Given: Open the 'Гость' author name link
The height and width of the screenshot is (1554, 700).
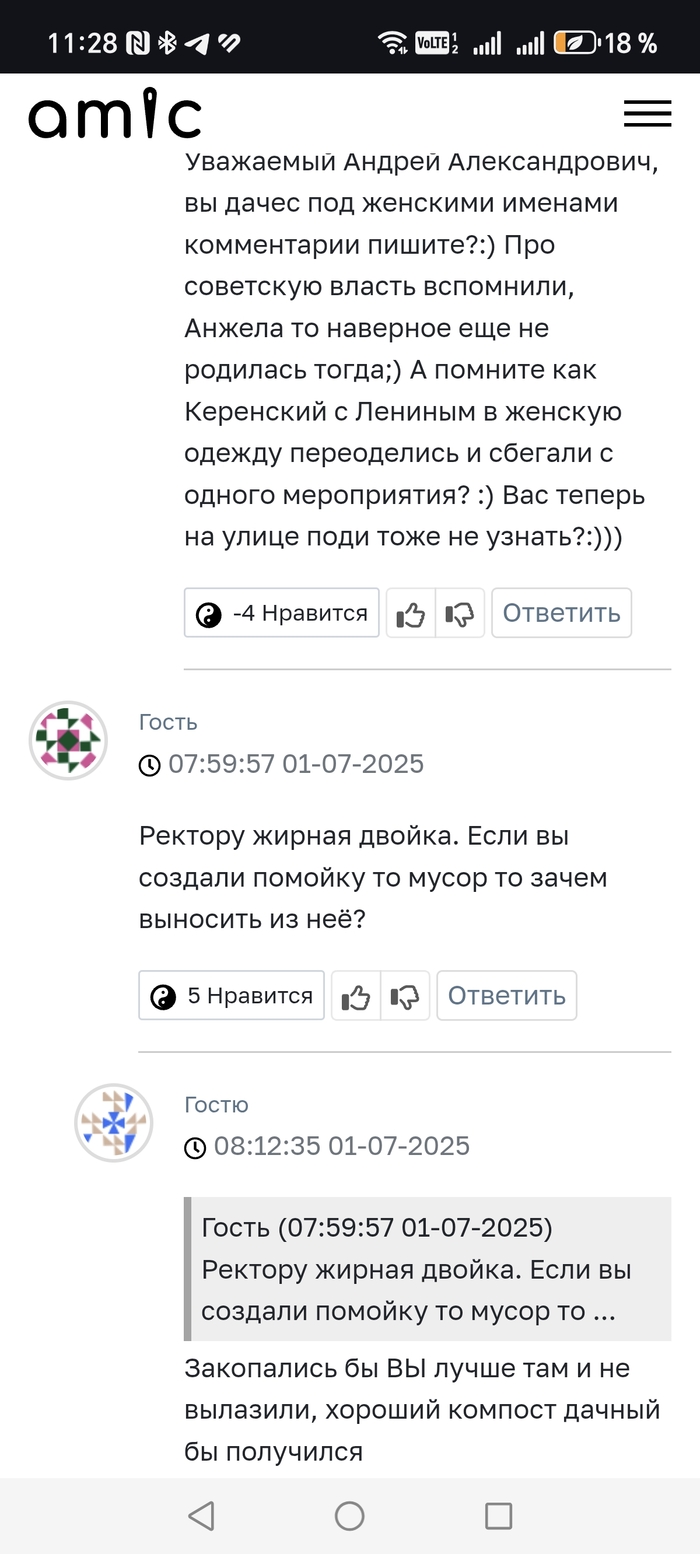Looking at the screenshot, I should coord(168,722).
